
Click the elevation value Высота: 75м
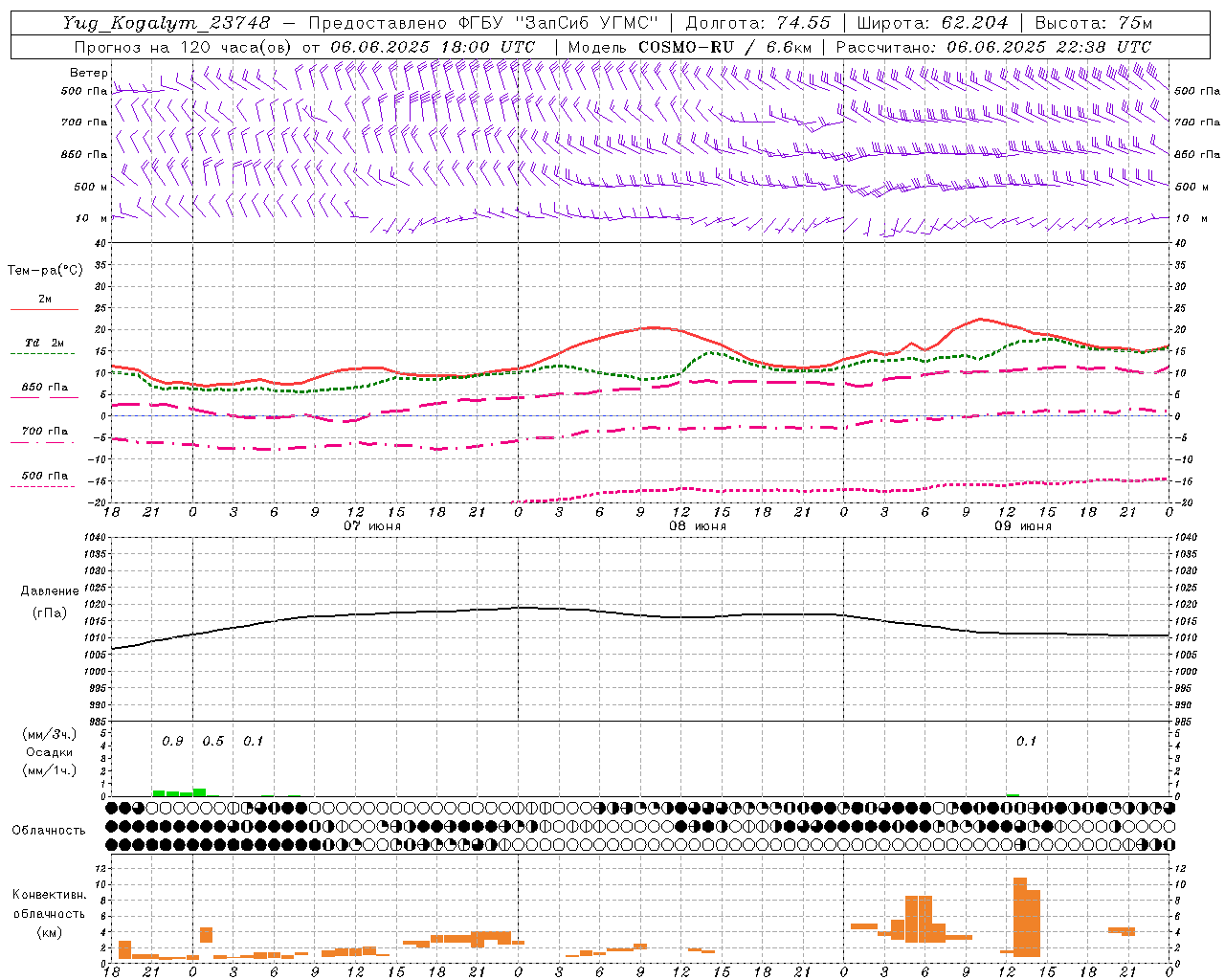click(x=1094, y=22)
